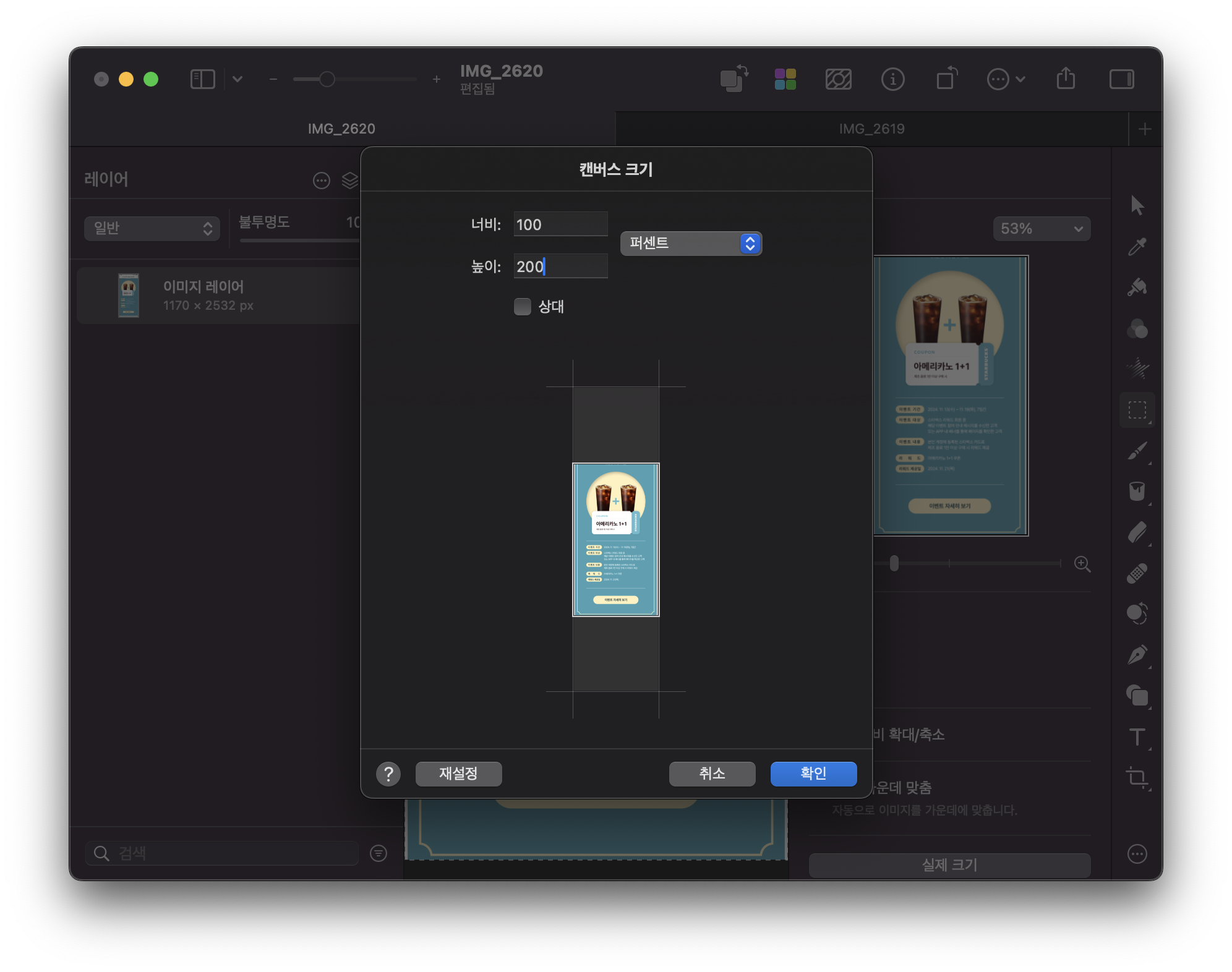Open the color adjustments grid icon

785,79
